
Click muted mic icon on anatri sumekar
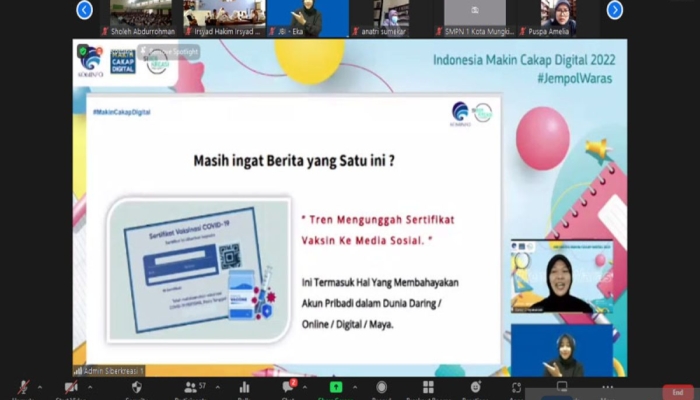pyautogui.click(x=356, y=31)
